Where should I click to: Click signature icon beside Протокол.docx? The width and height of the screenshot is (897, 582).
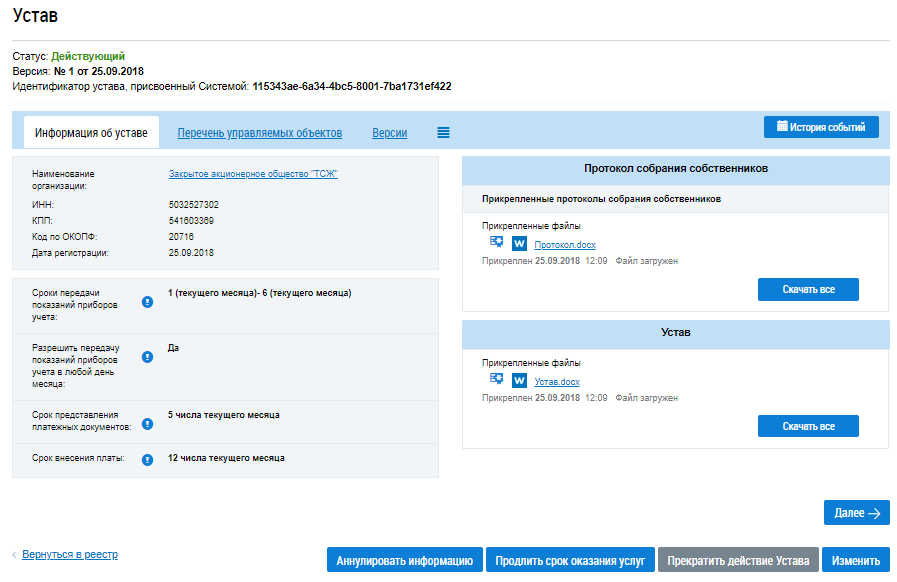(497, 242)
